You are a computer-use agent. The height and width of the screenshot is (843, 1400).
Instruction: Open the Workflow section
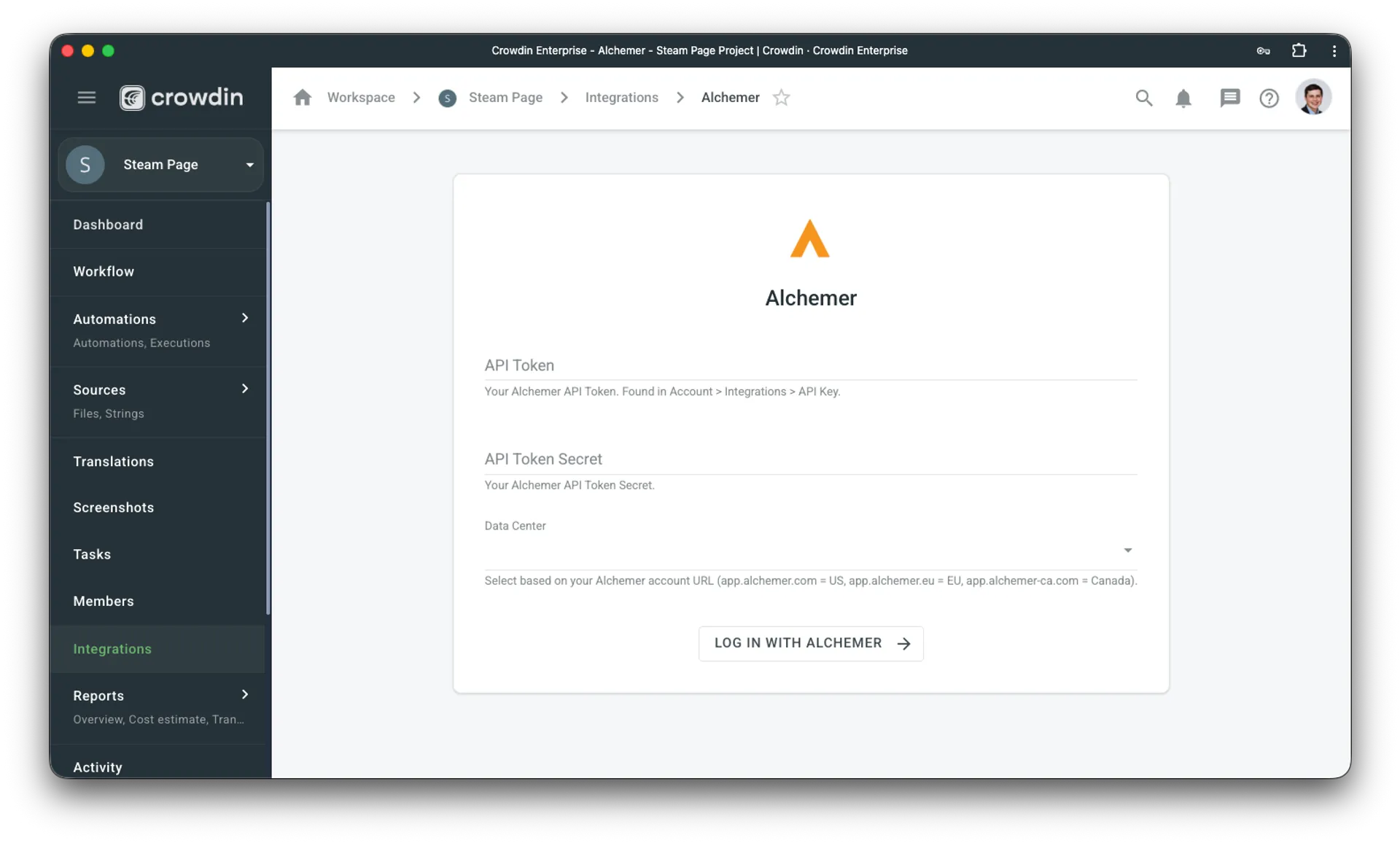click(x=104, y=271)
